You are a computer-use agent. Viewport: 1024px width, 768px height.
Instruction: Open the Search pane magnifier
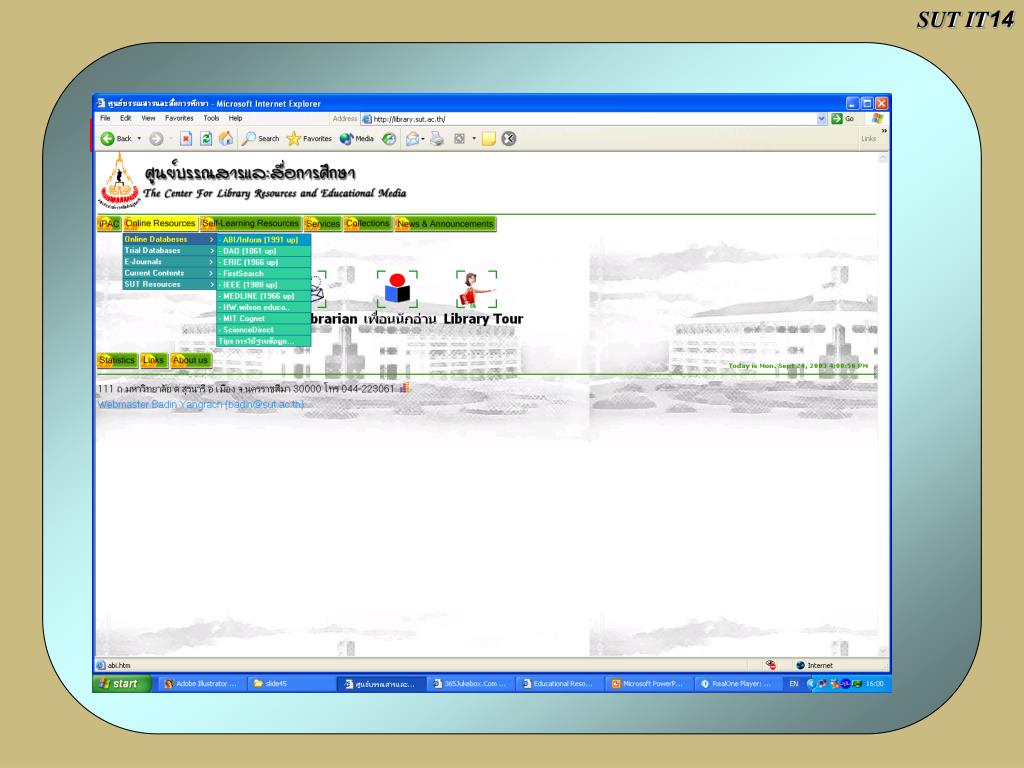(260, 138)
